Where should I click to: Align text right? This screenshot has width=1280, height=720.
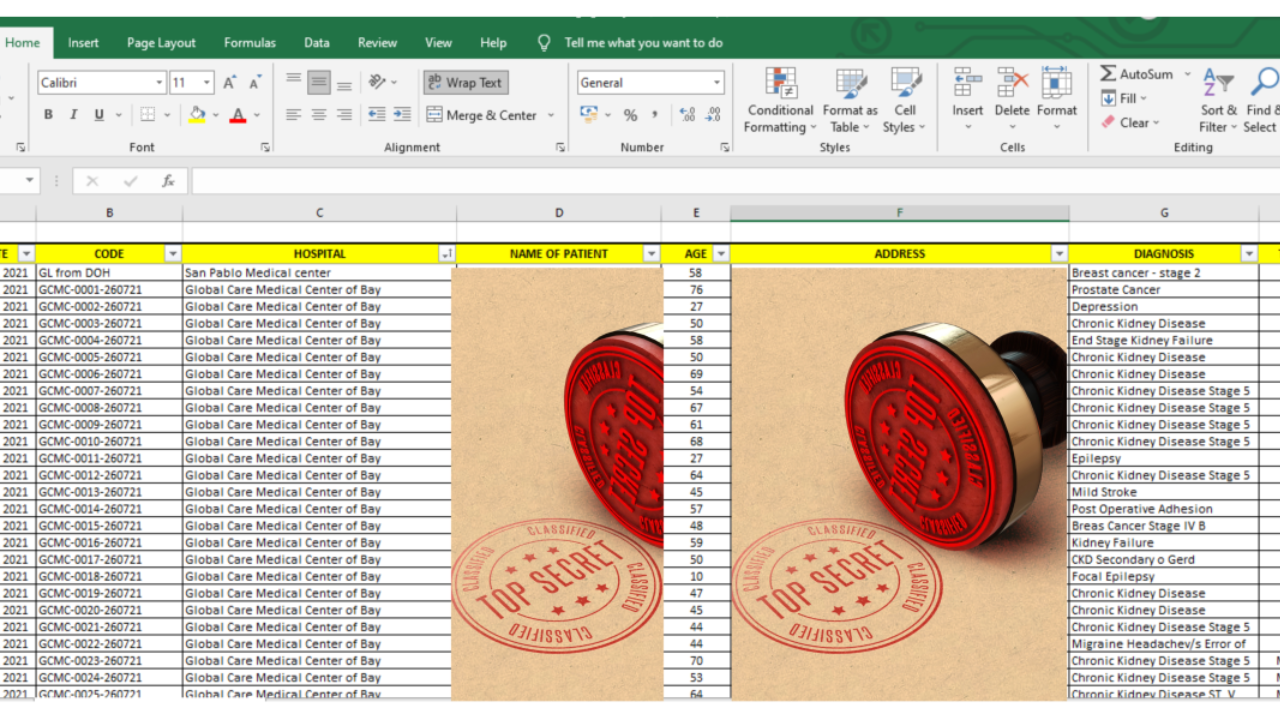pyautogui.click(x=344, y=115)
